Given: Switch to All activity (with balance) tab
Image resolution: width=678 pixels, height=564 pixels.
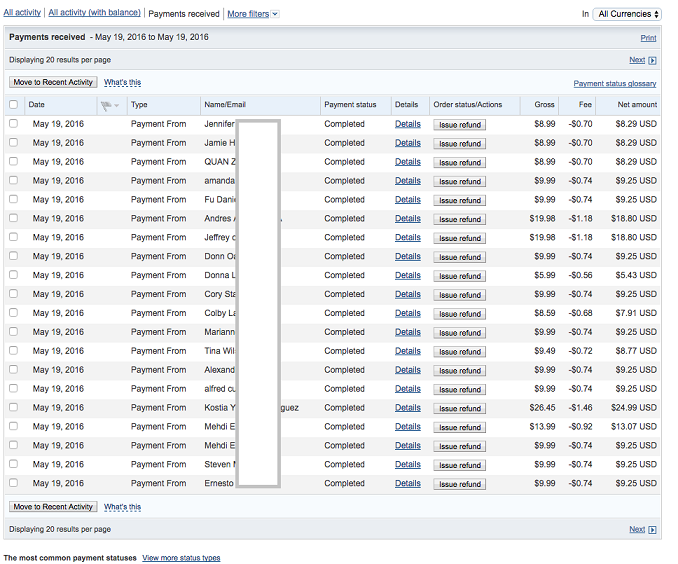Looking at the screenshot, I should point(94,14).
